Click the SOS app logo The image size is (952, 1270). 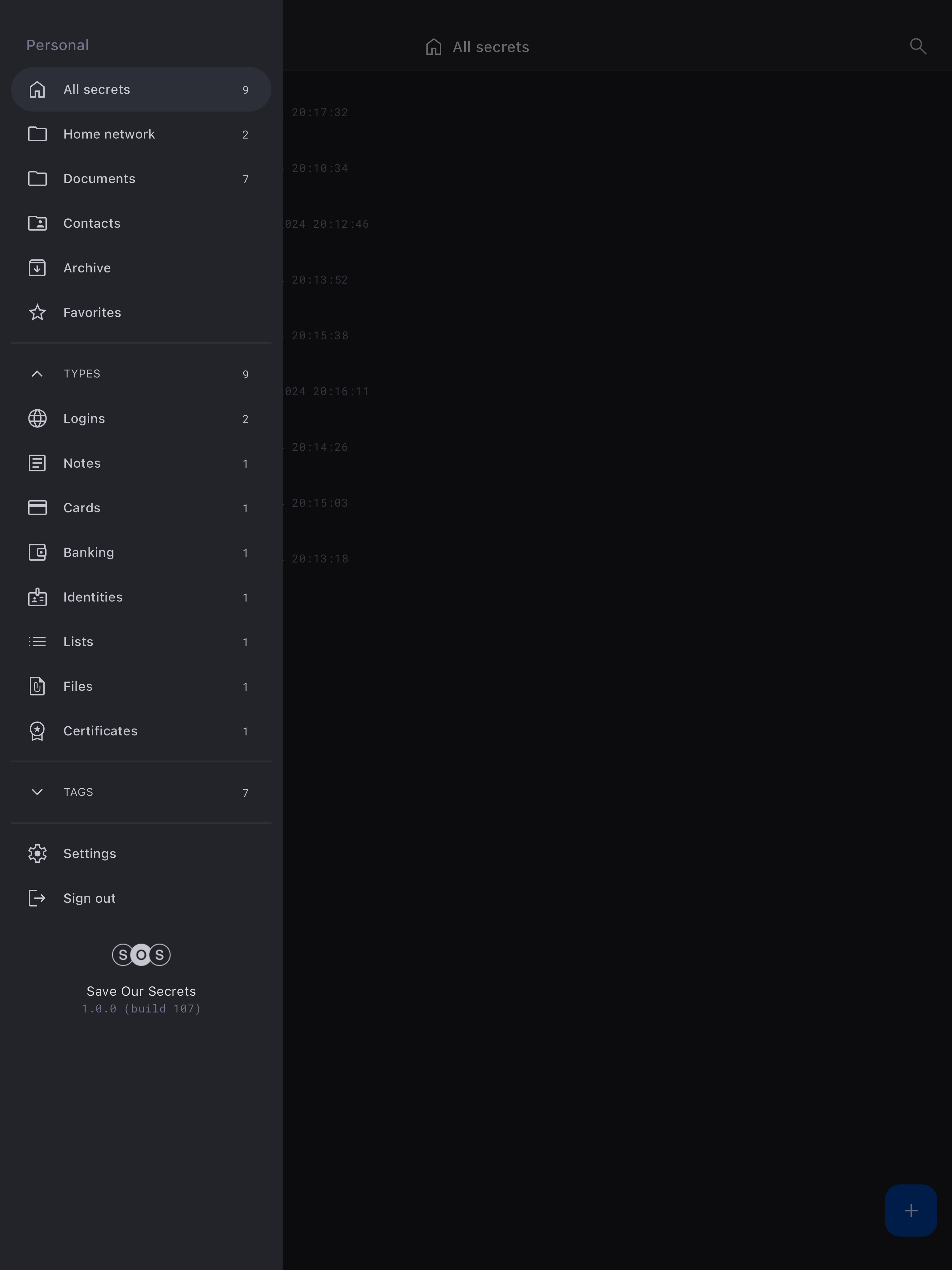(141, 955)
